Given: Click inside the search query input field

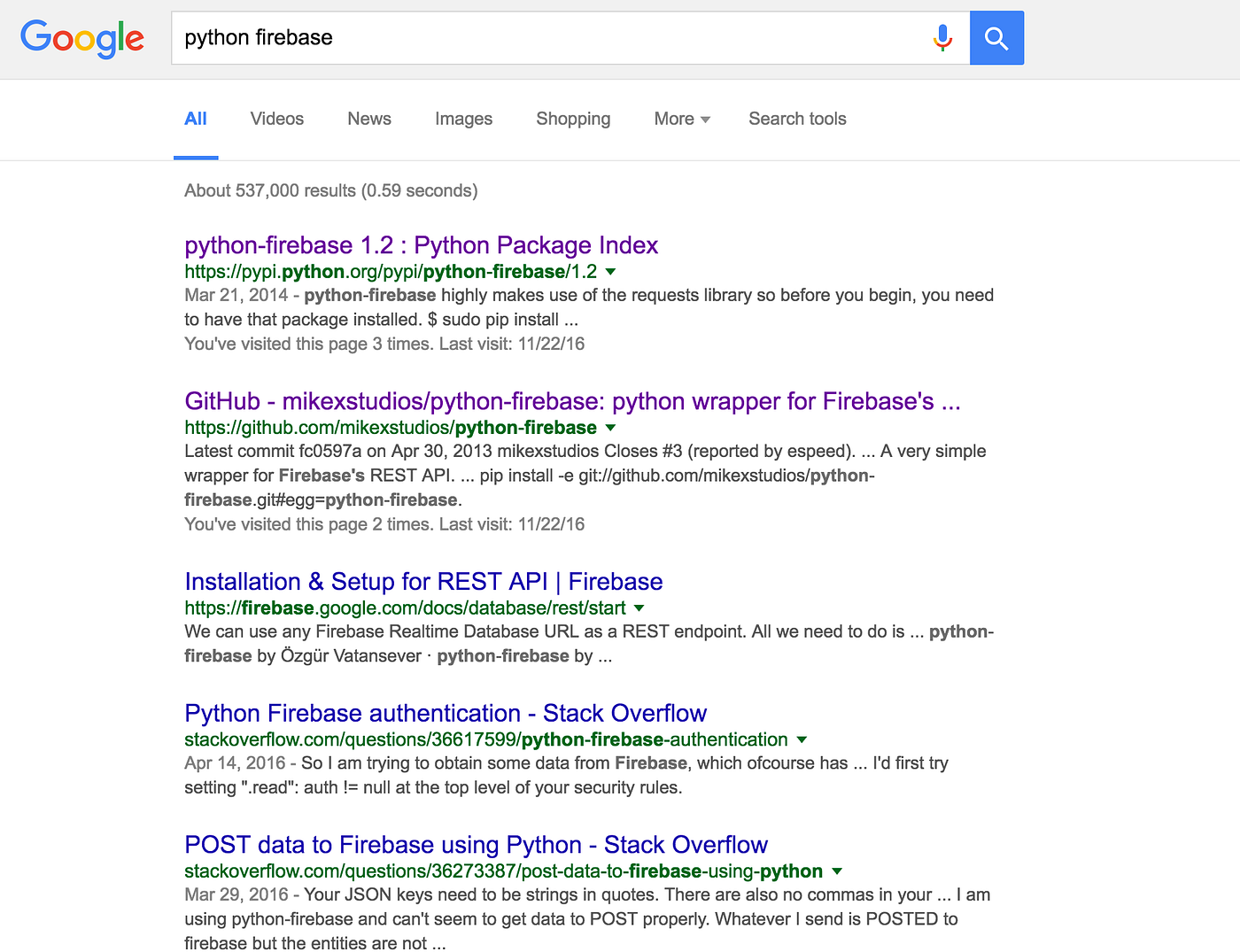Looking at the screenshot, I should 531,37.
